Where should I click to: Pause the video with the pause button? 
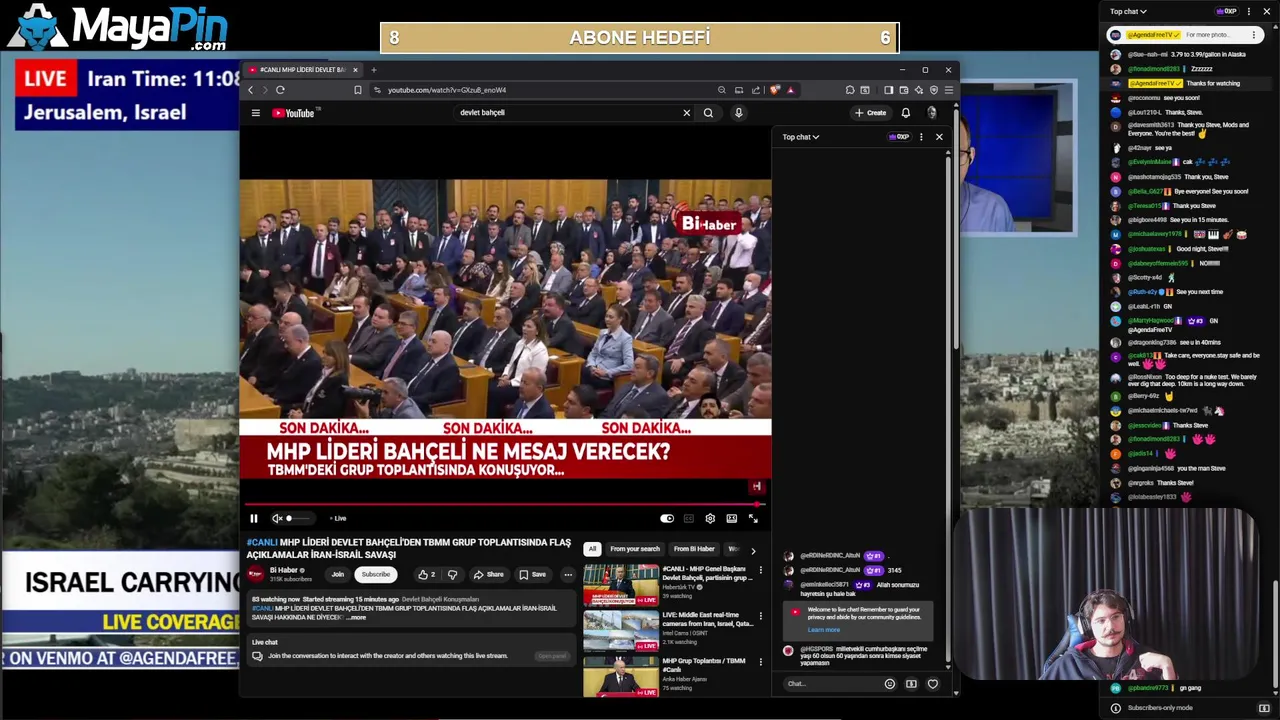254,518
